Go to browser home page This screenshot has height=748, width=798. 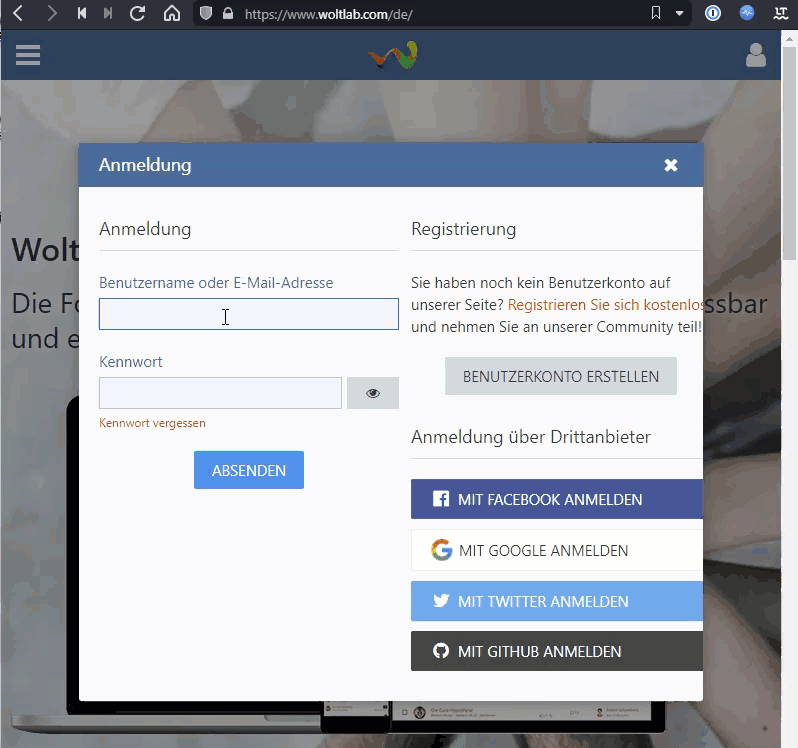[172, 14]
